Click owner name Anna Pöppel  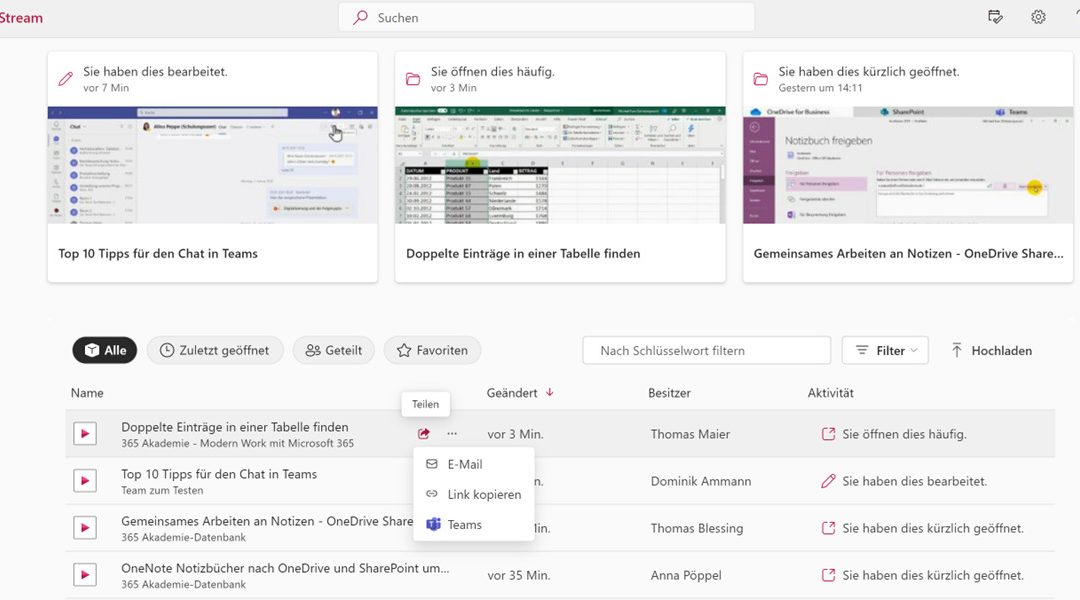[x=686, y=575]
